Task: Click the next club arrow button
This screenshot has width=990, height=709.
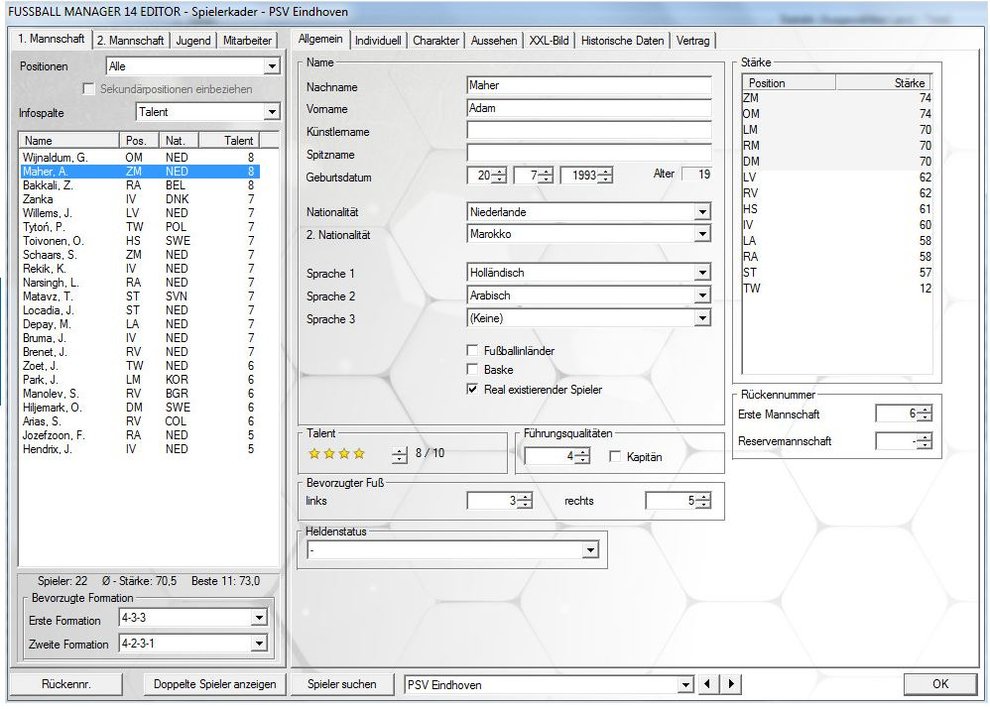Action: [731, 684]
